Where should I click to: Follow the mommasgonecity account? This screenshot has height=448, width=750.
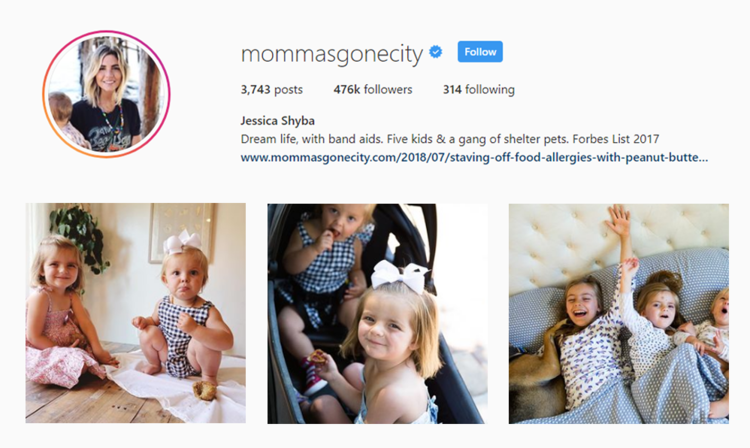click(x=480, y=52)
